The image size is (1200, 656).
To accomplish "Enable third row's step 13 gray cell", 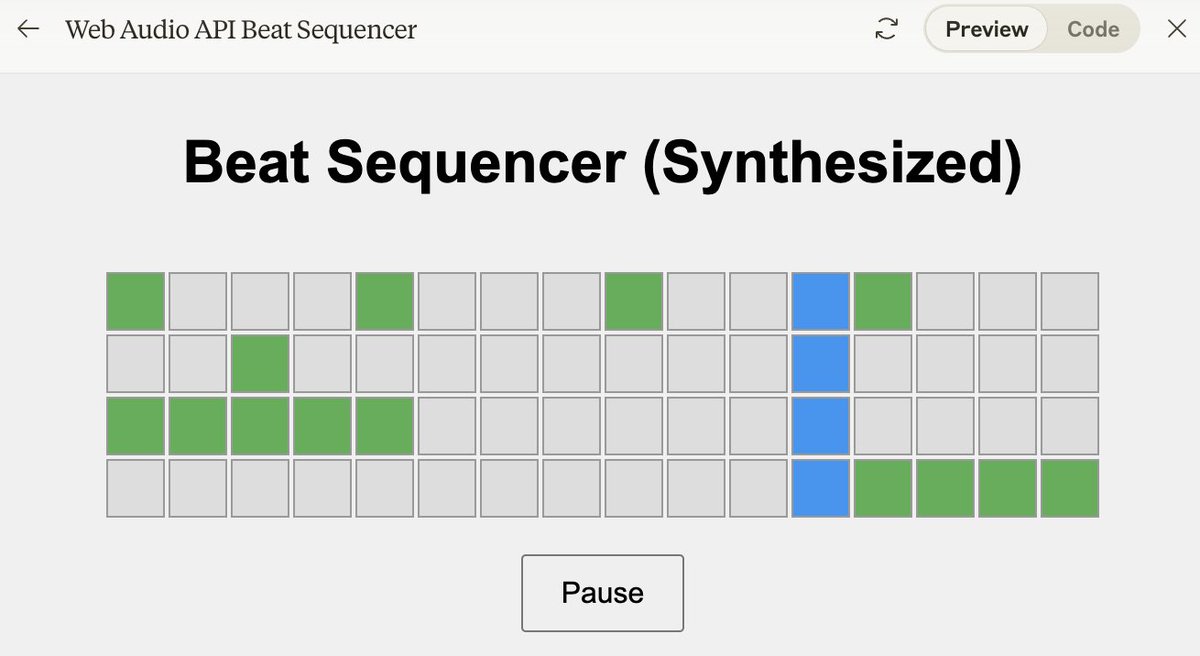I will coord(883,426).
